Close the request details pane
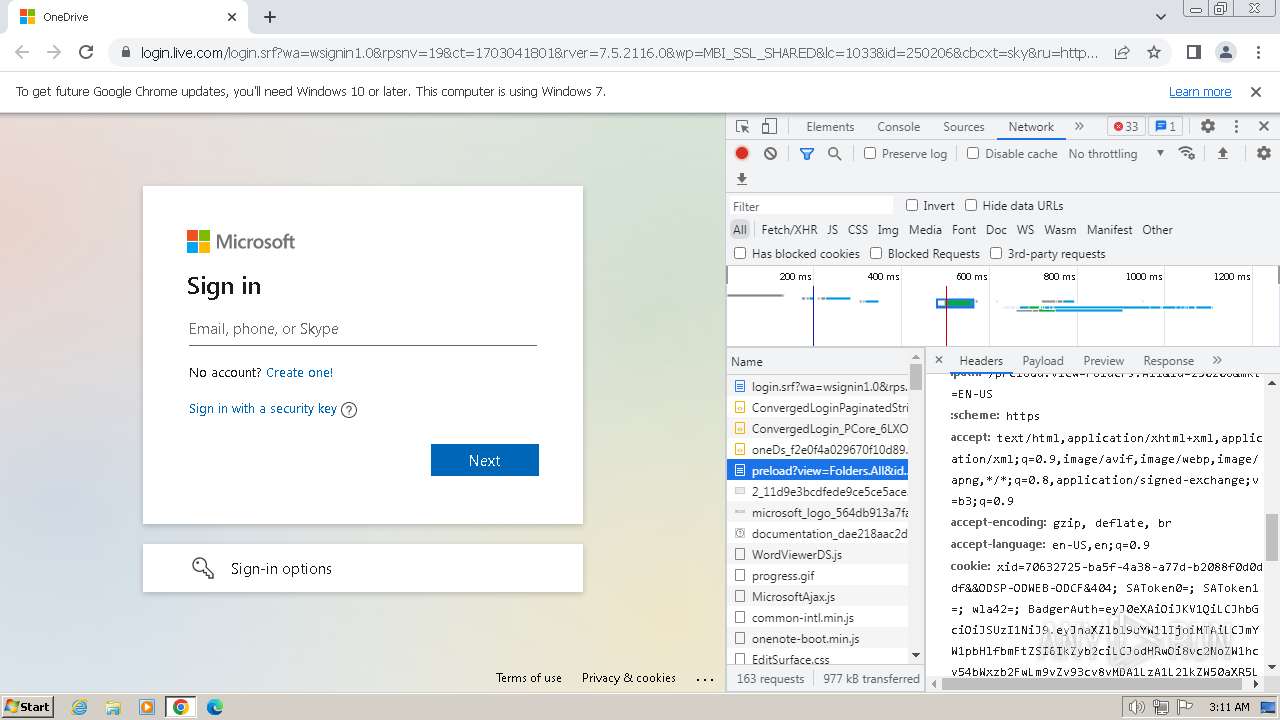Image resolution: width=1280 pixels, height=720 pixels. click(x=939, y=360)
